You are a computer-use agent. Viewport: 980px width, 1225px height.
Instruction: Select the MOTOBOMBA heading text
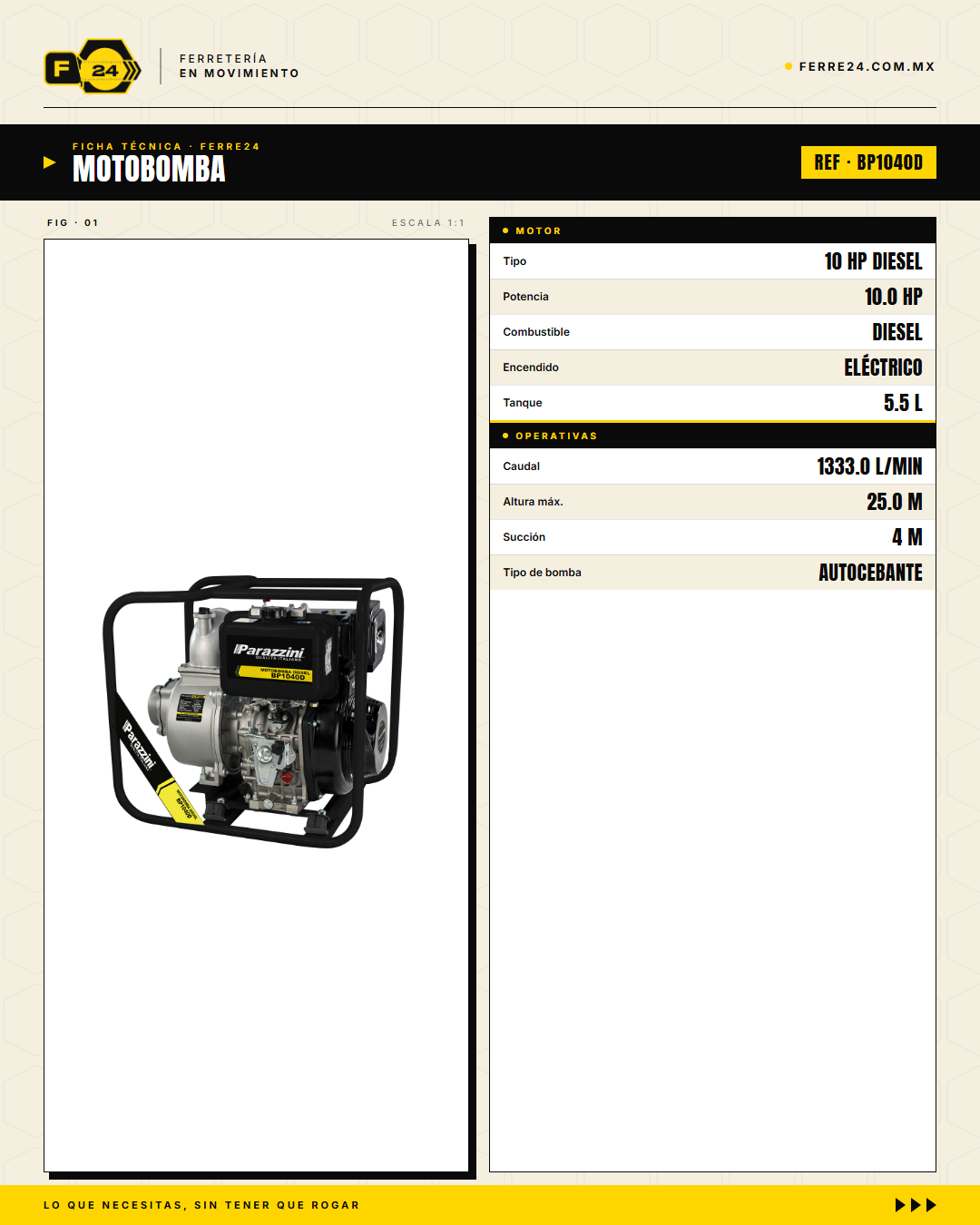point(149,169)
